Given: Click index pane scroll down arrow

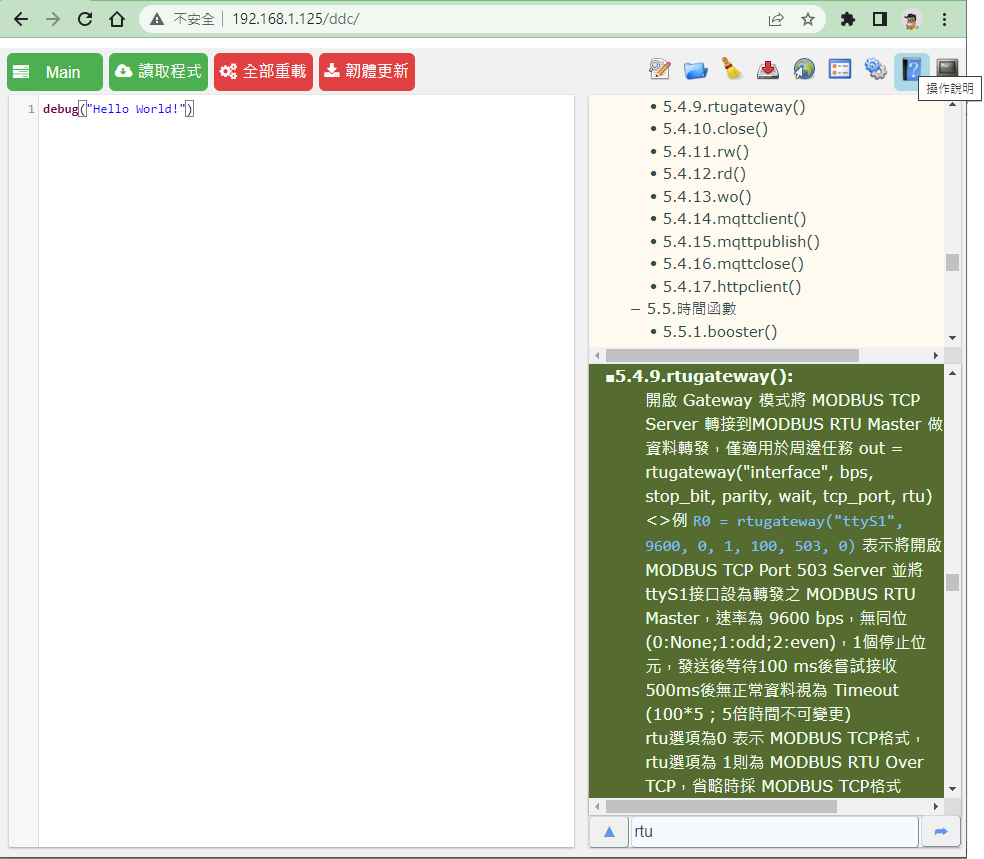Looking at the screenshot, I should point(953,338).
